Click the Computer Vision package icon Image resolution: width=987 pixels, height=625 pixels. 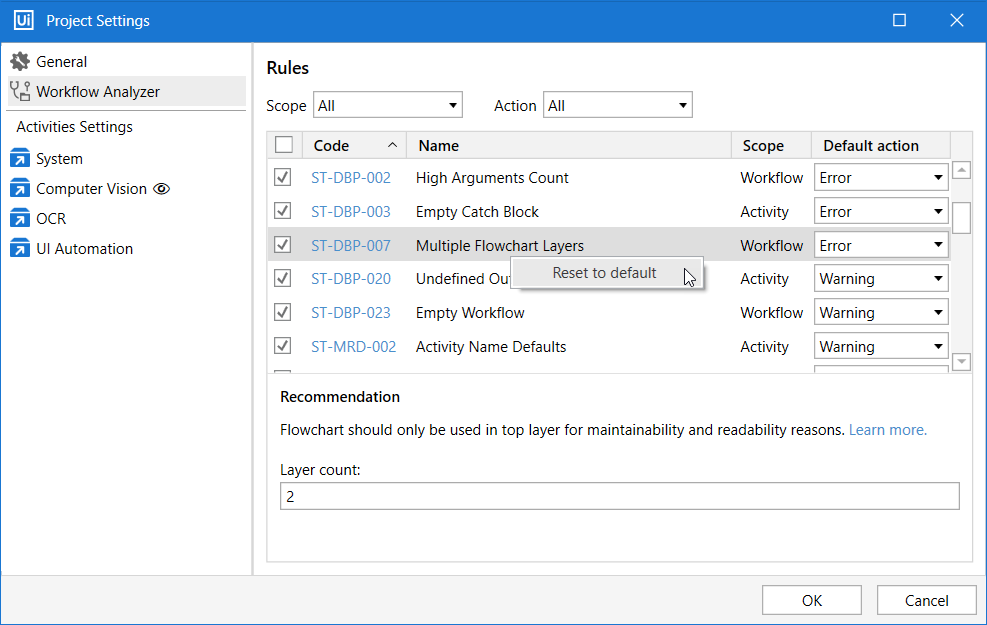coord(20,189)
